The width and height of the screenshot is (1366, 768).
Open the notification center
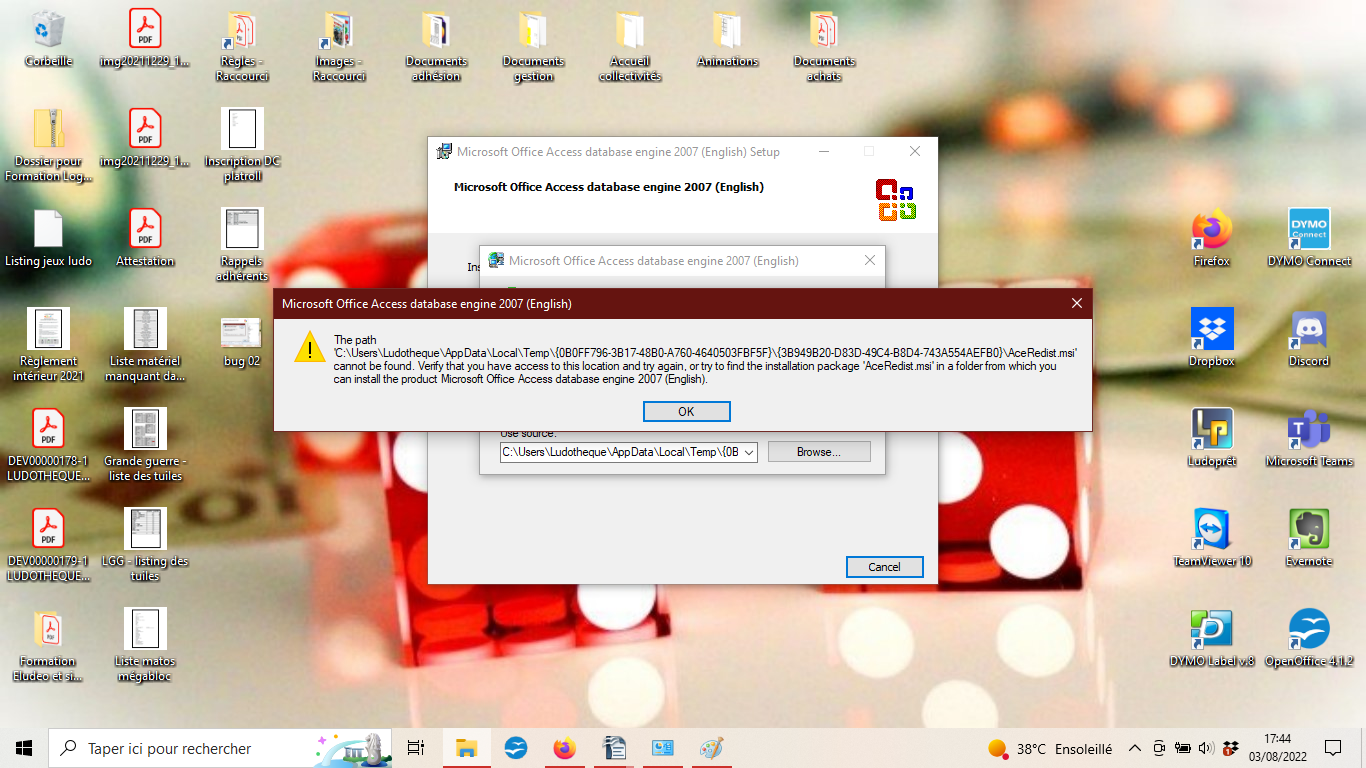click(1332, 748)
